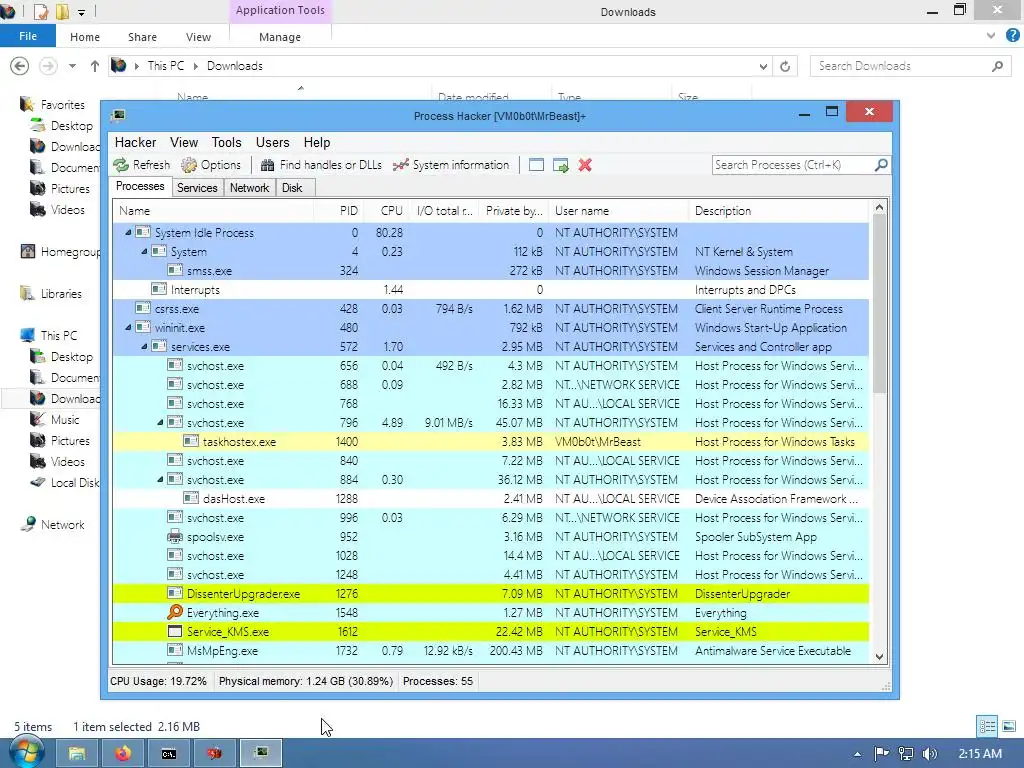Click the Explorer Back arrow button
This screenshot has height=768, width=1024.
pos(20,66)
